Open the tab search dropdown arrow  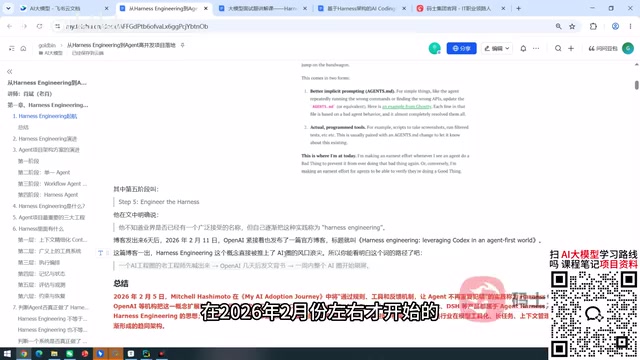[8, 8]
